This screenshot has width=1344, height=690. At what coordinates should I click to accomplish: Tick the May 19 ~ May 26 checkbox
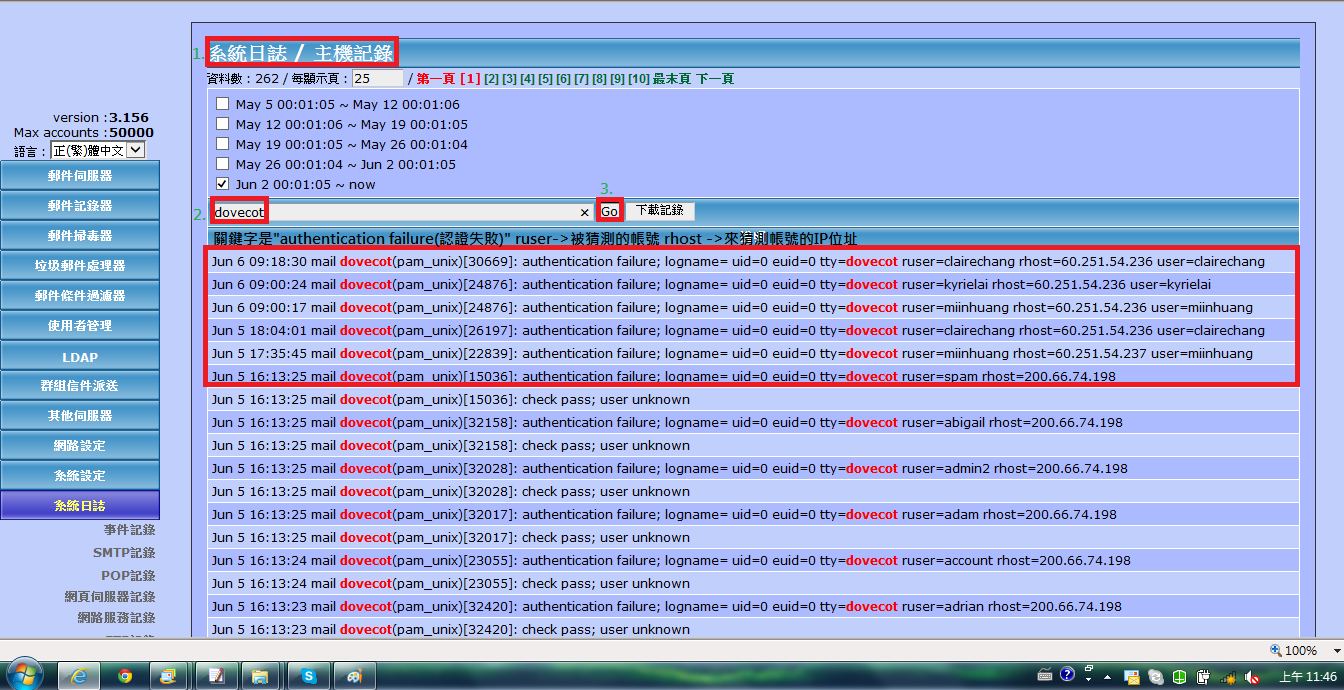(x=223, y=144)
